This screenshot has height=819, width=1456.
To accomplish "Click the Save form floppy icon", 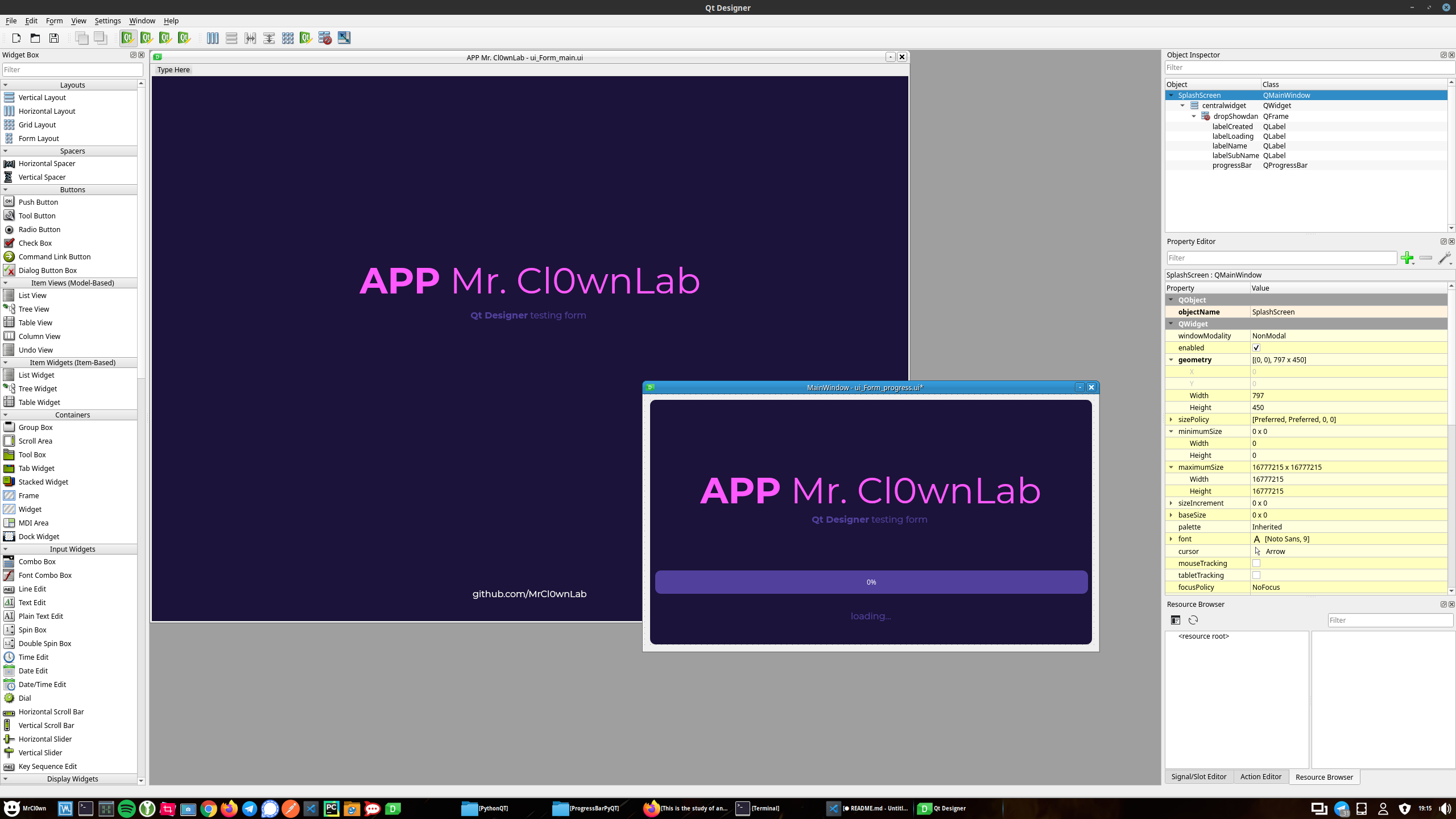I will click(x=54, y=38).
